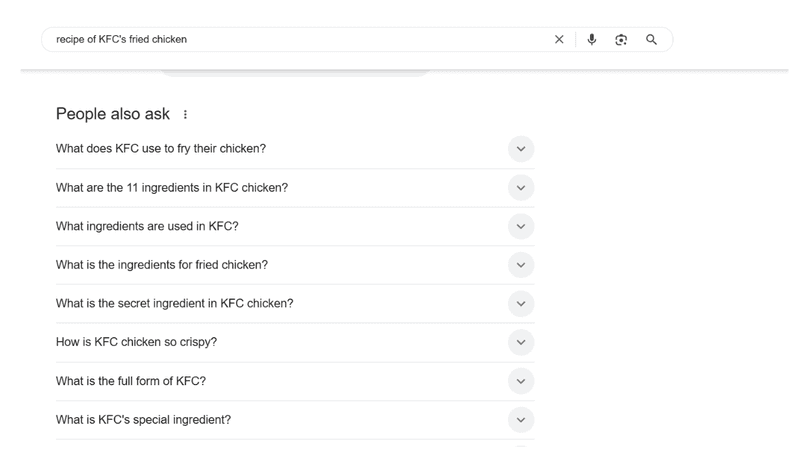800x457 pixels.
Task: Select question "What is the full form of KFC?"
Action: (x=131, y=381)
